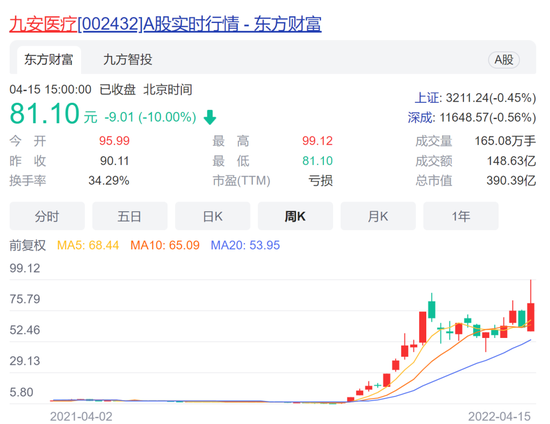This screenshot has width=550, height=424.
Task: Select the 月K chart tab
Action: (x=378, y=216)
